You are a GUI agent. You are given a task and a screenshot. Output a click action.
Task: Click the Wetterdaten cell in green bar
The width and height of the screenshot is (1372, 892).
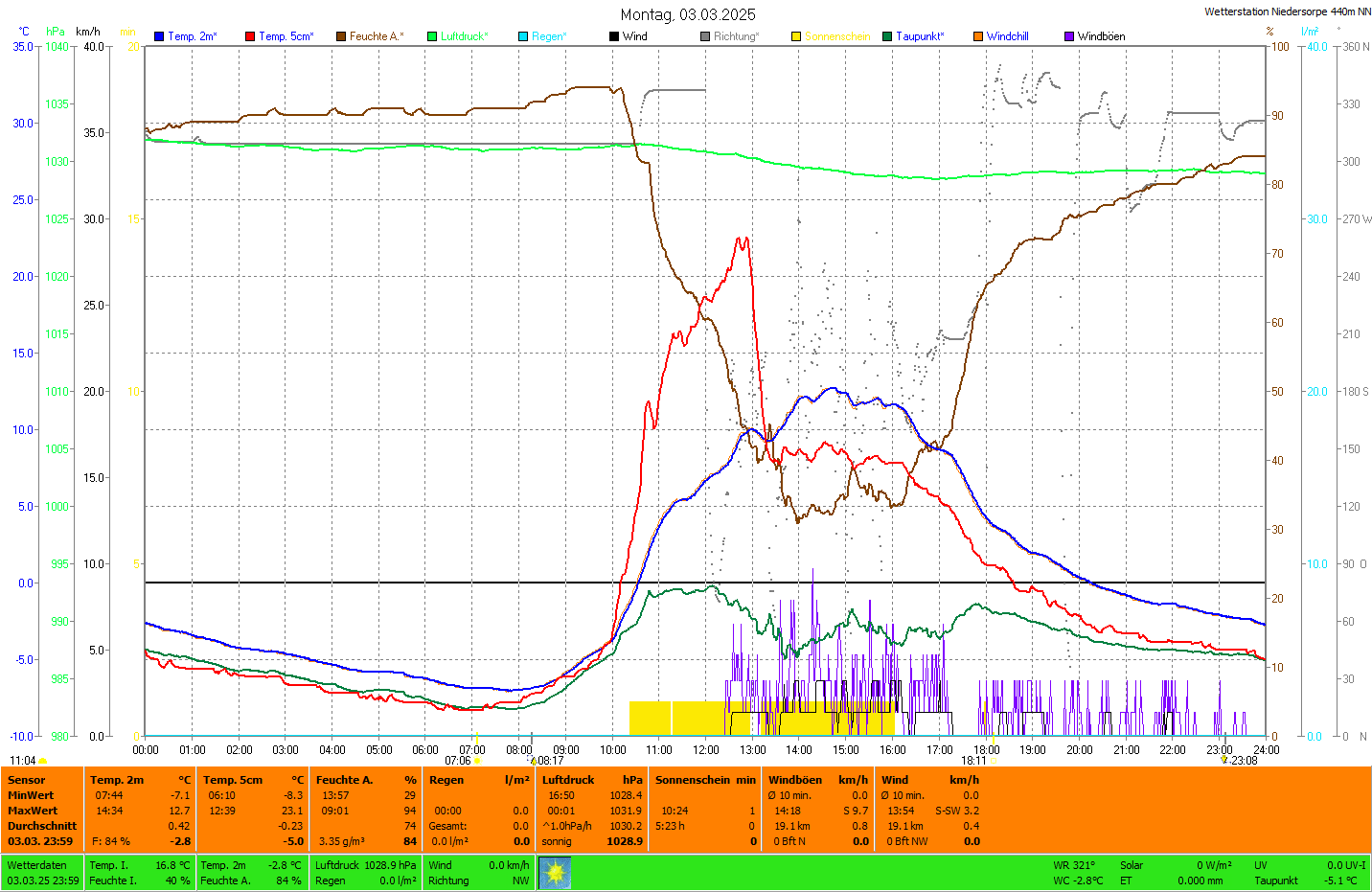[37, 865]
